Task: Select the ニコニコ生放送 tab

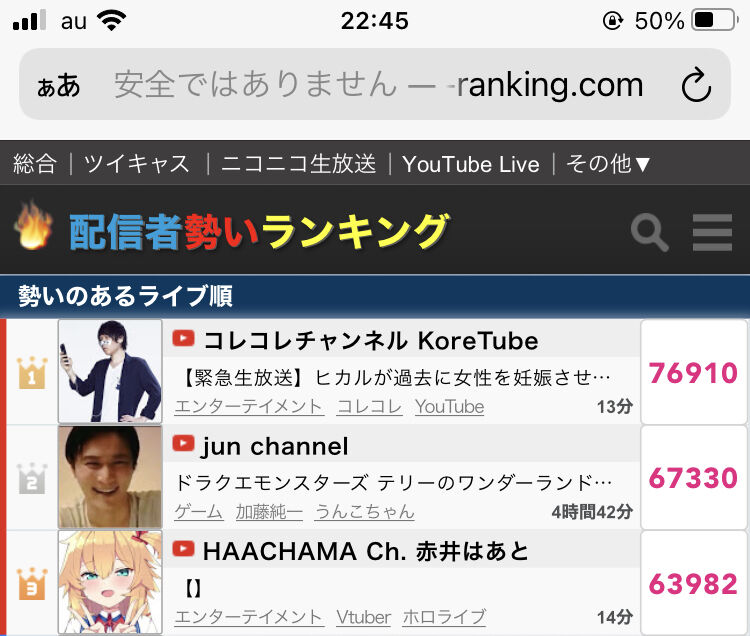Action: 298,164
